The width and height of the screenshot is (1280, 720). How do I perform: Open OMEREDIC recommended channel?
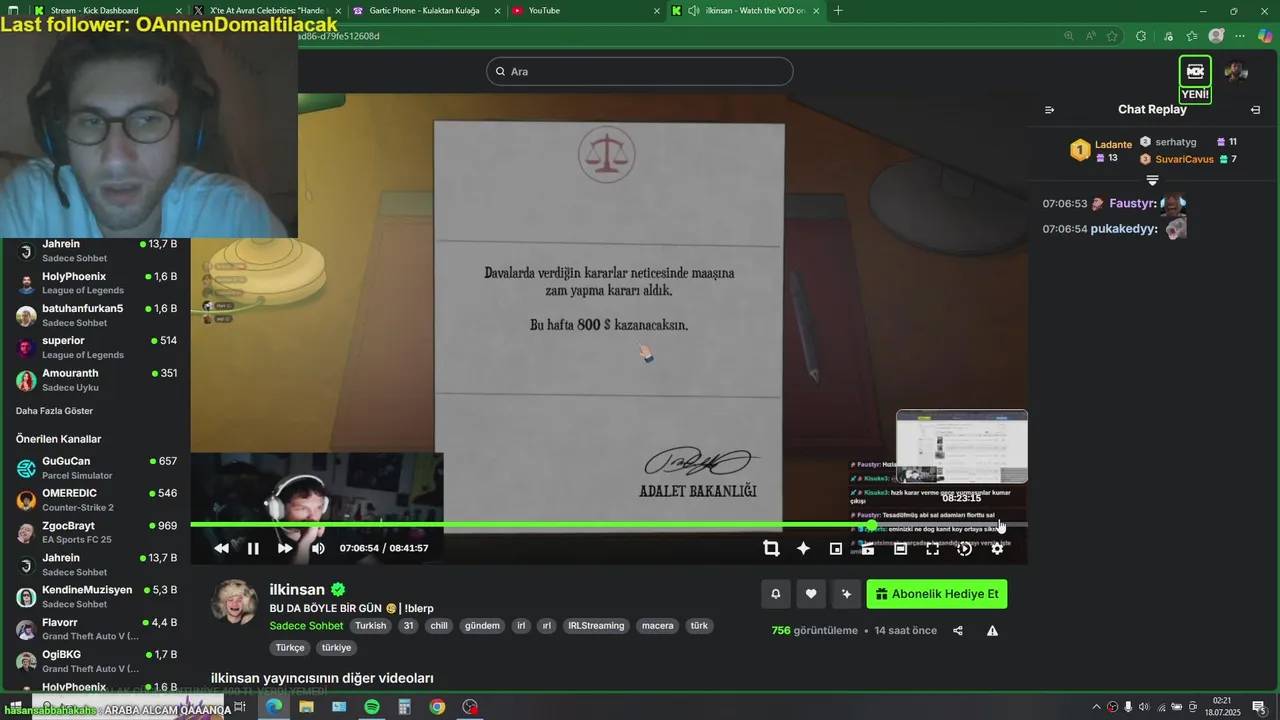pyautogui.click(x=96, y=500)
